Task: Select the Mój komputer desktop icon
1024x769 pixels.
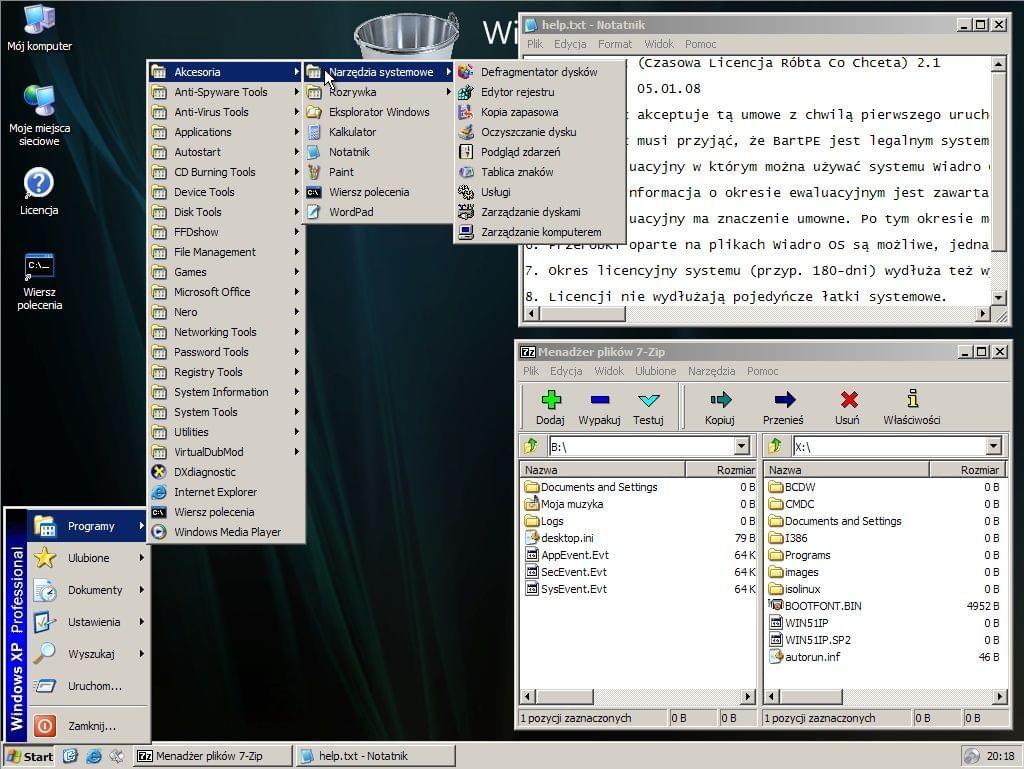Action: click(39, 27)
